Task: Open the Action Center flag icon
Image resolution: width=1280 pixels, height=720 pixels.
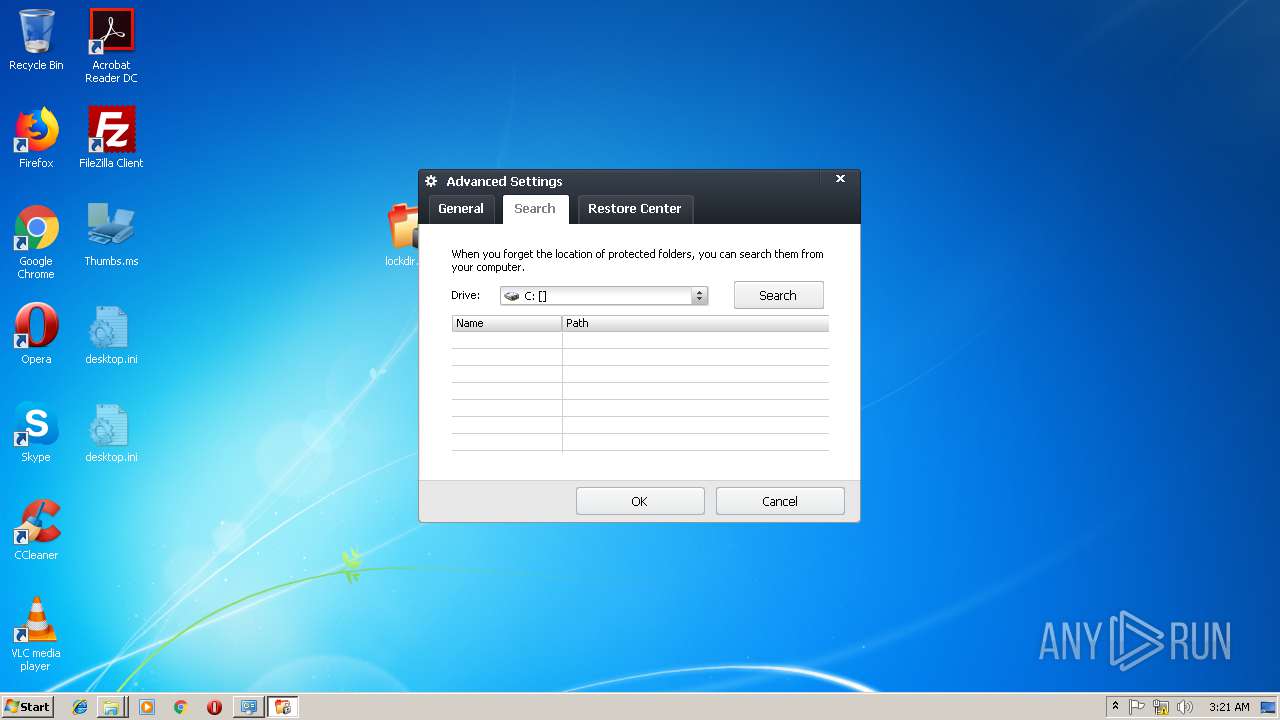Action: click(x=1137, y=707)
